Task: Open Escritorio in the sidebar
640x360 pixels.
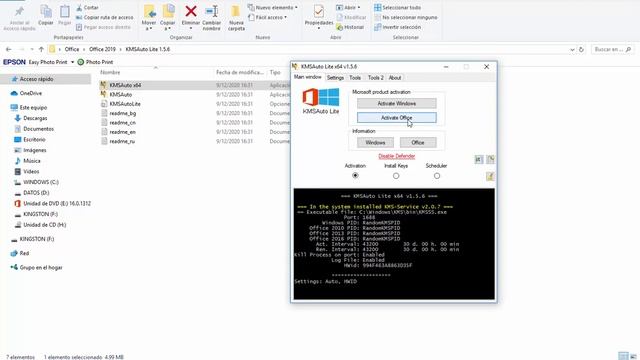Action: coord(34,140)
